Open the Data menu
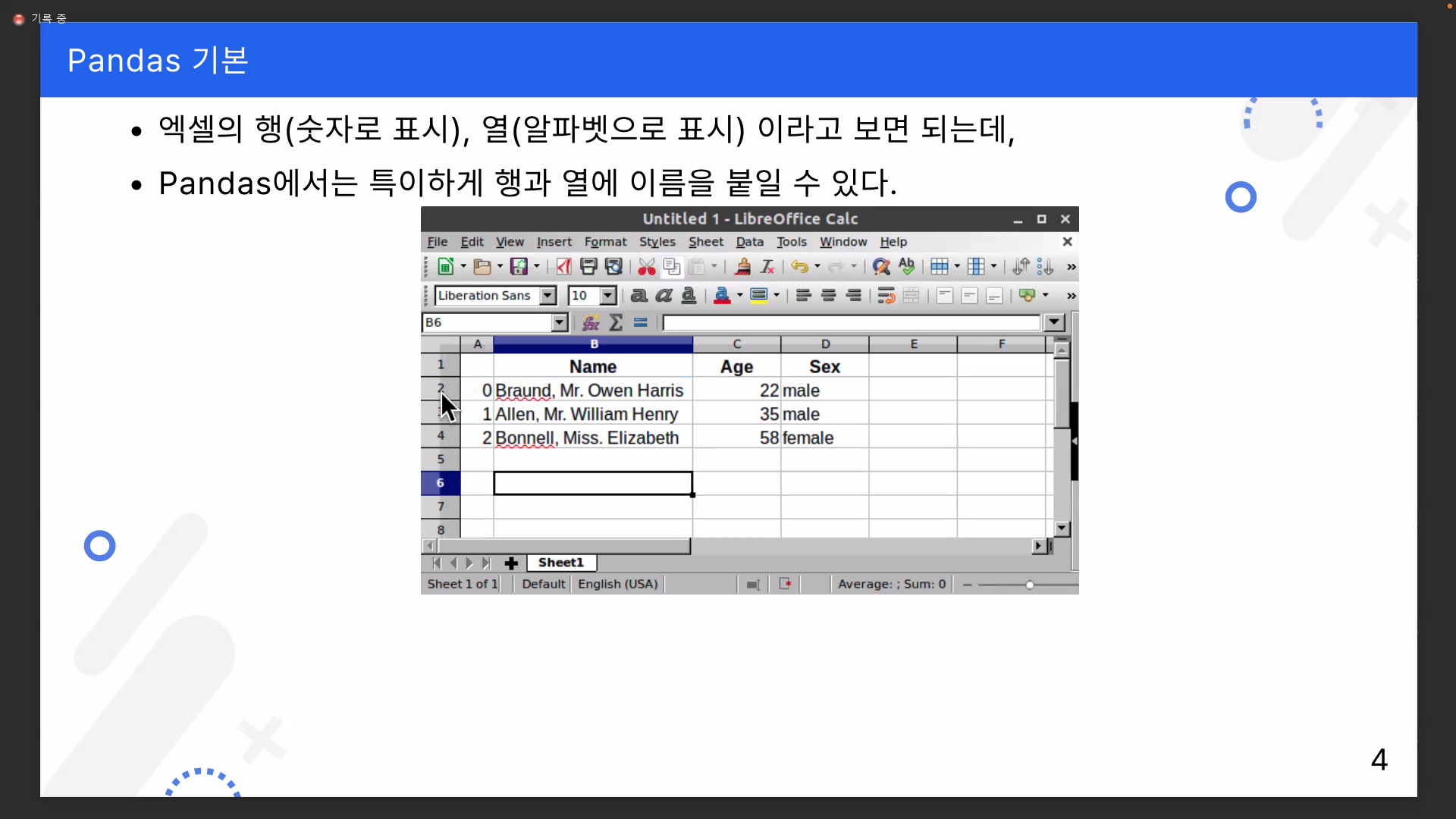1456x819 pixels. 749,241
